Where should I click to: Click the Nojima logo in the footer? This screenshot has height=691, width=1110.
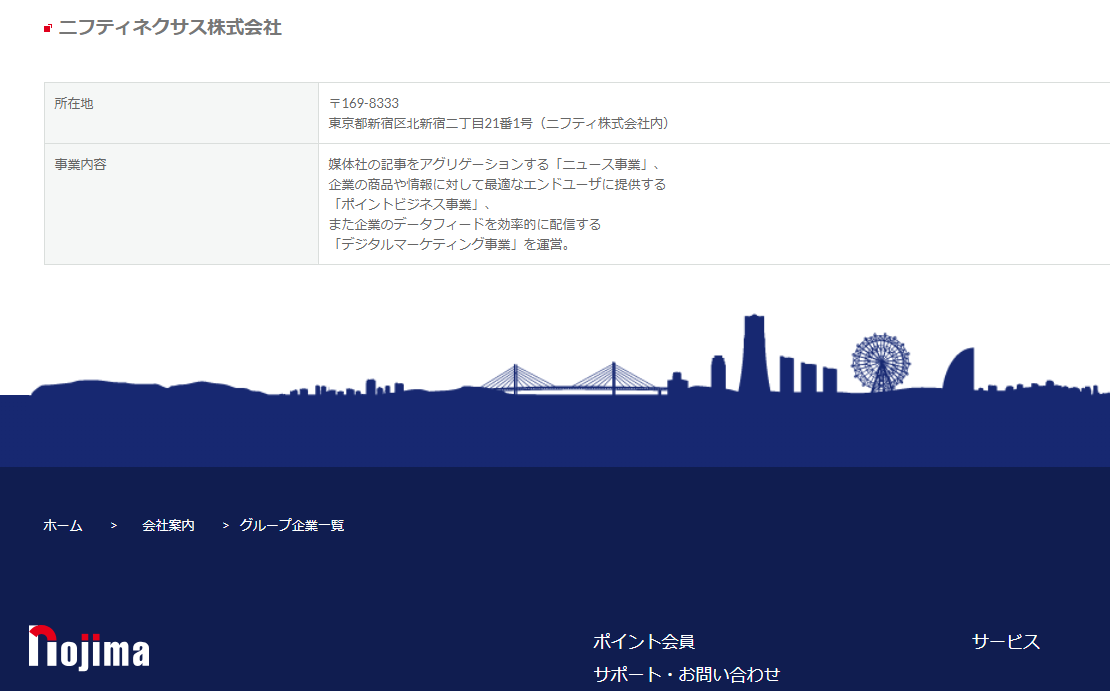click(x=89, y=647)
